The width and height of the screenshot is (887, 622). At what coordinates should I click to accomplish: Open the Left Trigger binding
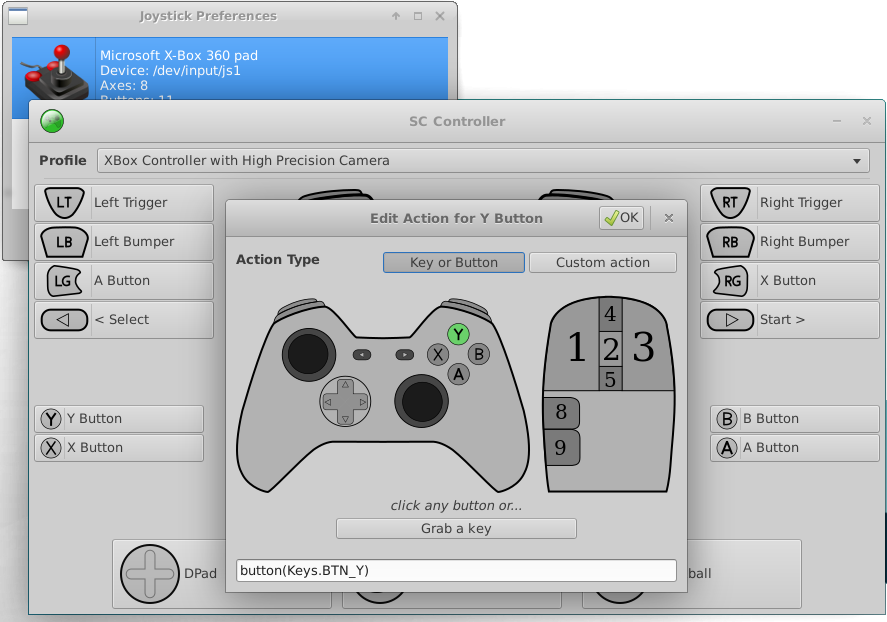click(x=124, y=202)
